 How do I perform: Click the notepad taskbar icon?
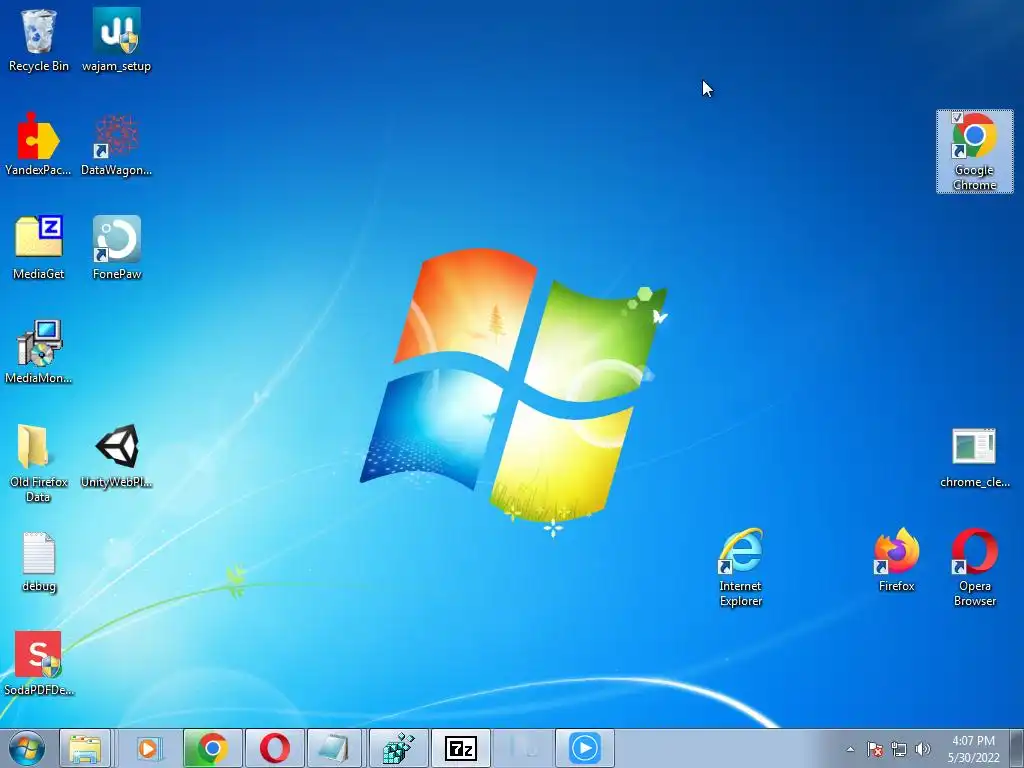point(335,748)
